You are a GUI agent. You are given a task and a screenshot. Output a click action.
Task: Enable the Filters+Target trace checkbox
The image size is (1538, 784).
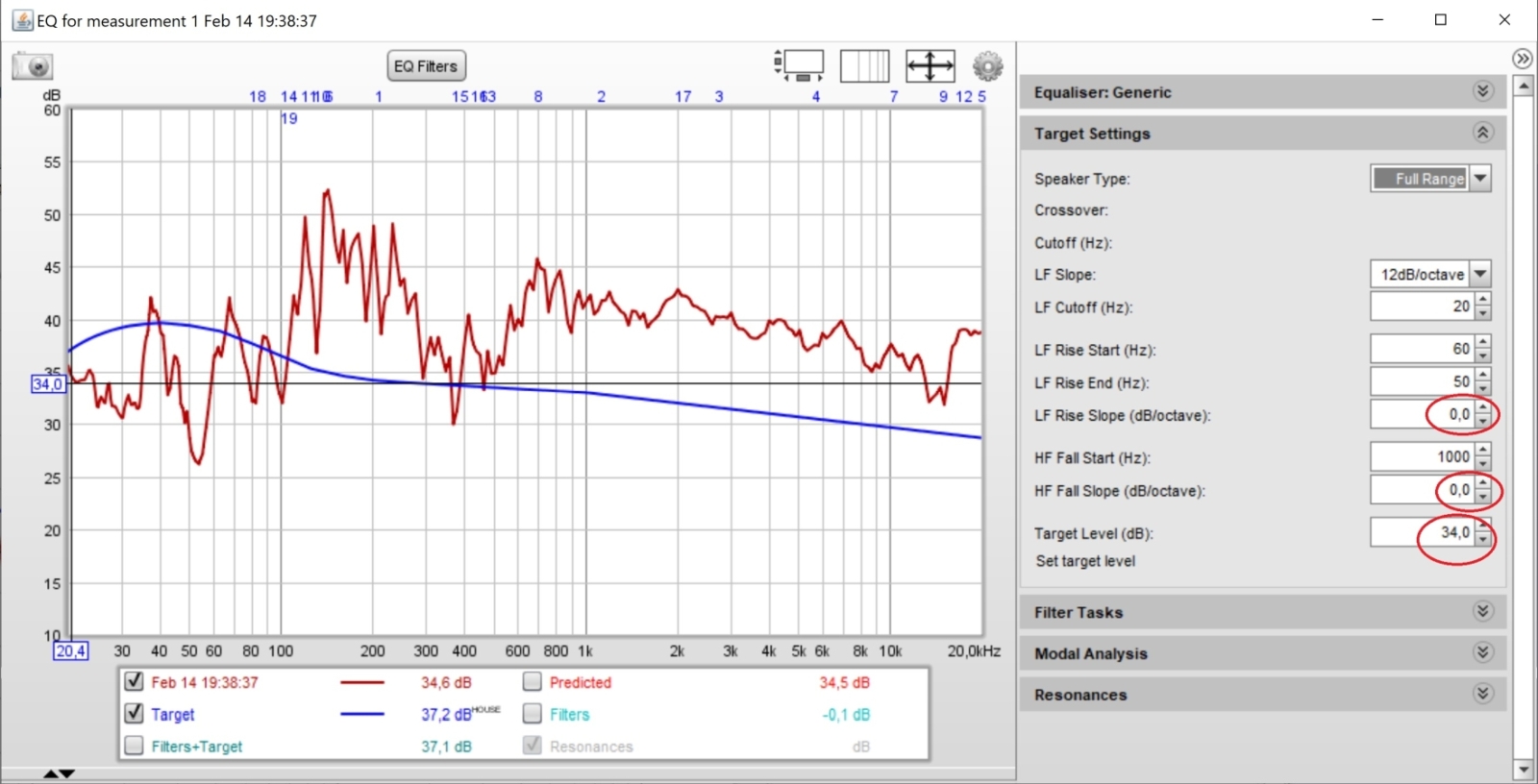pos(135,746)
